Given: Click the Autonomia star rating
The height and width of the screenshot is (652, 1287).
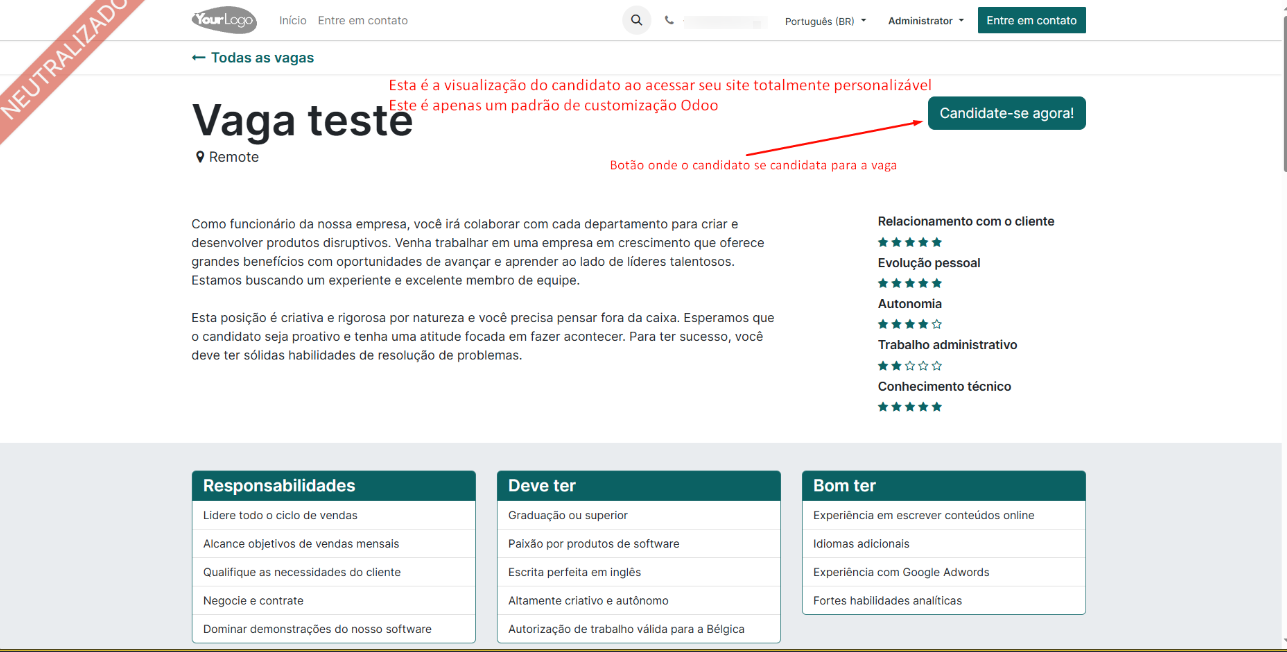Looking at the screenshot, I should coord(910,324).
